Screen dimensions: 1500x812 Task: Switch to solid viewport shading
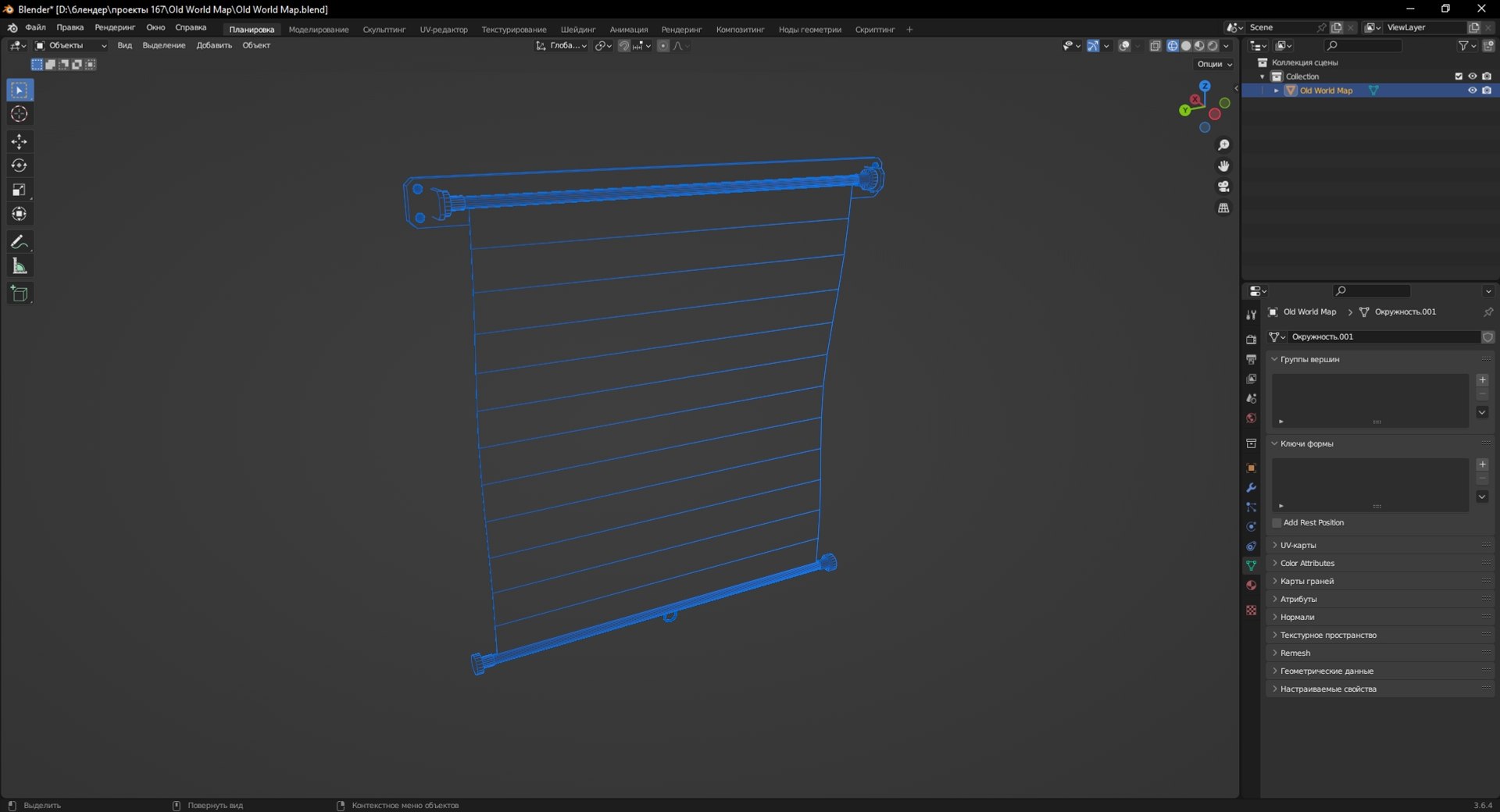click(1186, 46)
